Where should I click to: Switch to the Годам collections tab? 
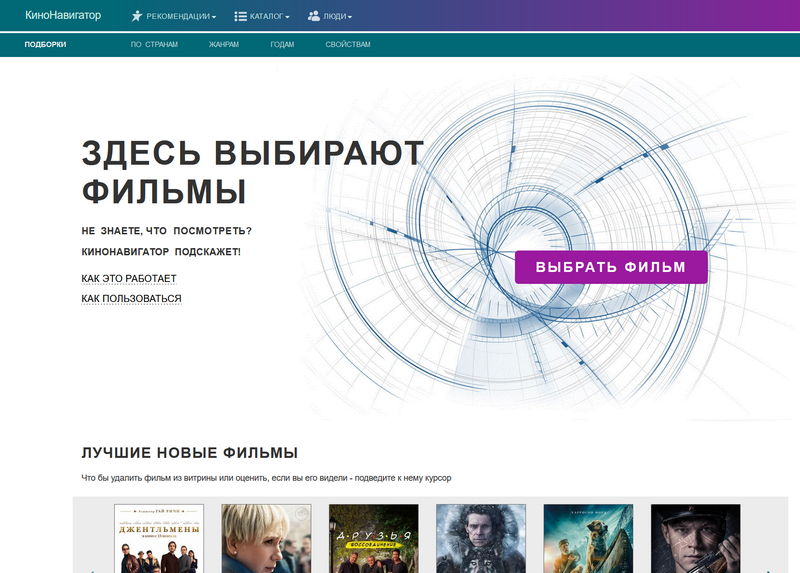point(282,45)
